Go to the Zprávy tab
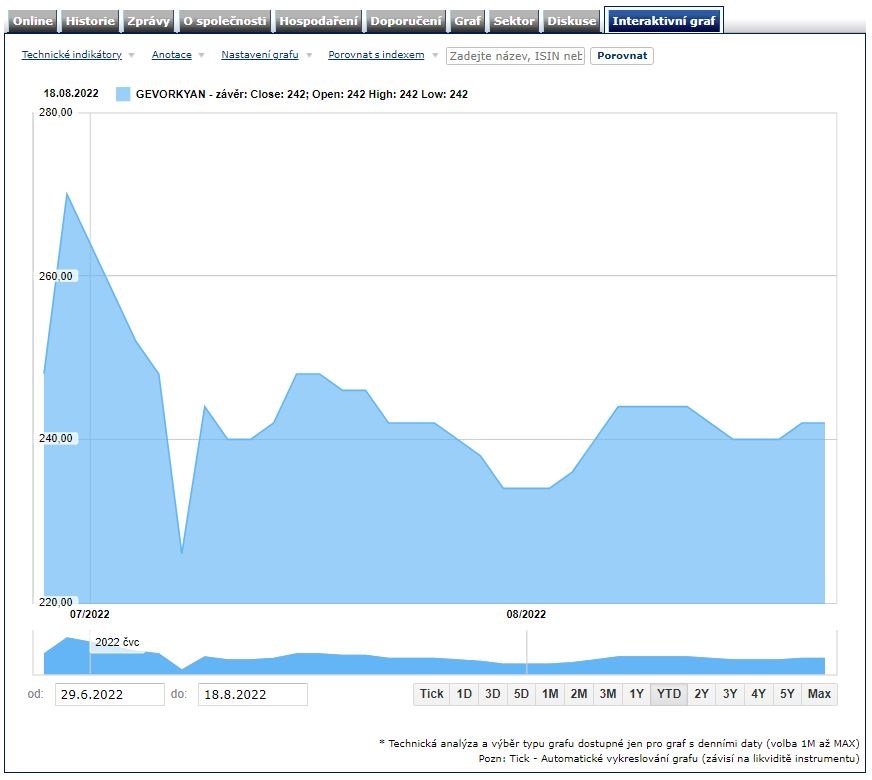This screenshot has width=872, height=780. click(148, 21)
